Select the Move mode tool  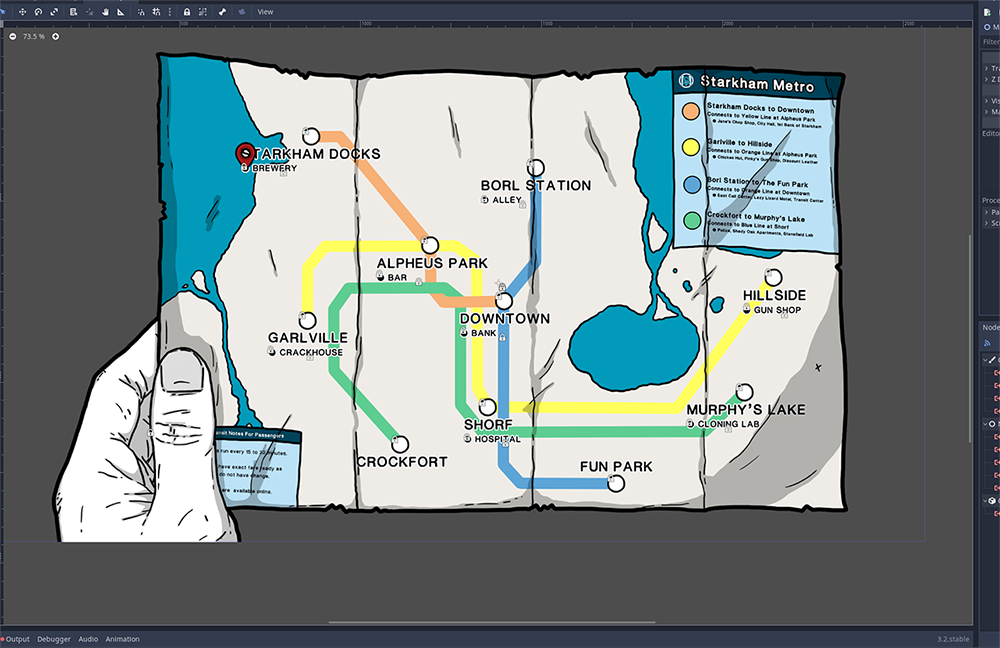pos(22,12)
